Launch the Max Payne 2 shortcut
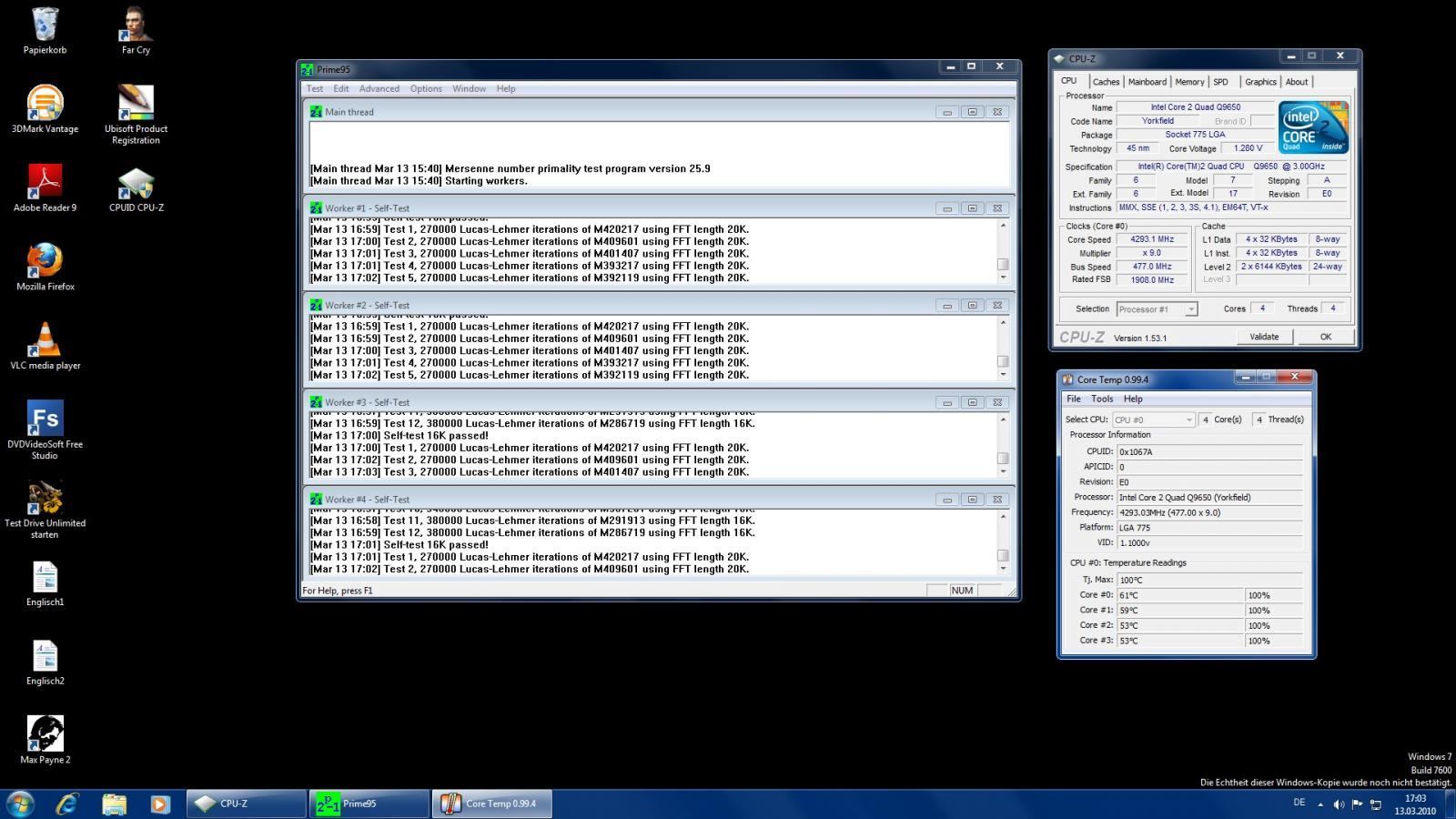The width and height of the screenshot is (1456, 819). click(45, 733)
